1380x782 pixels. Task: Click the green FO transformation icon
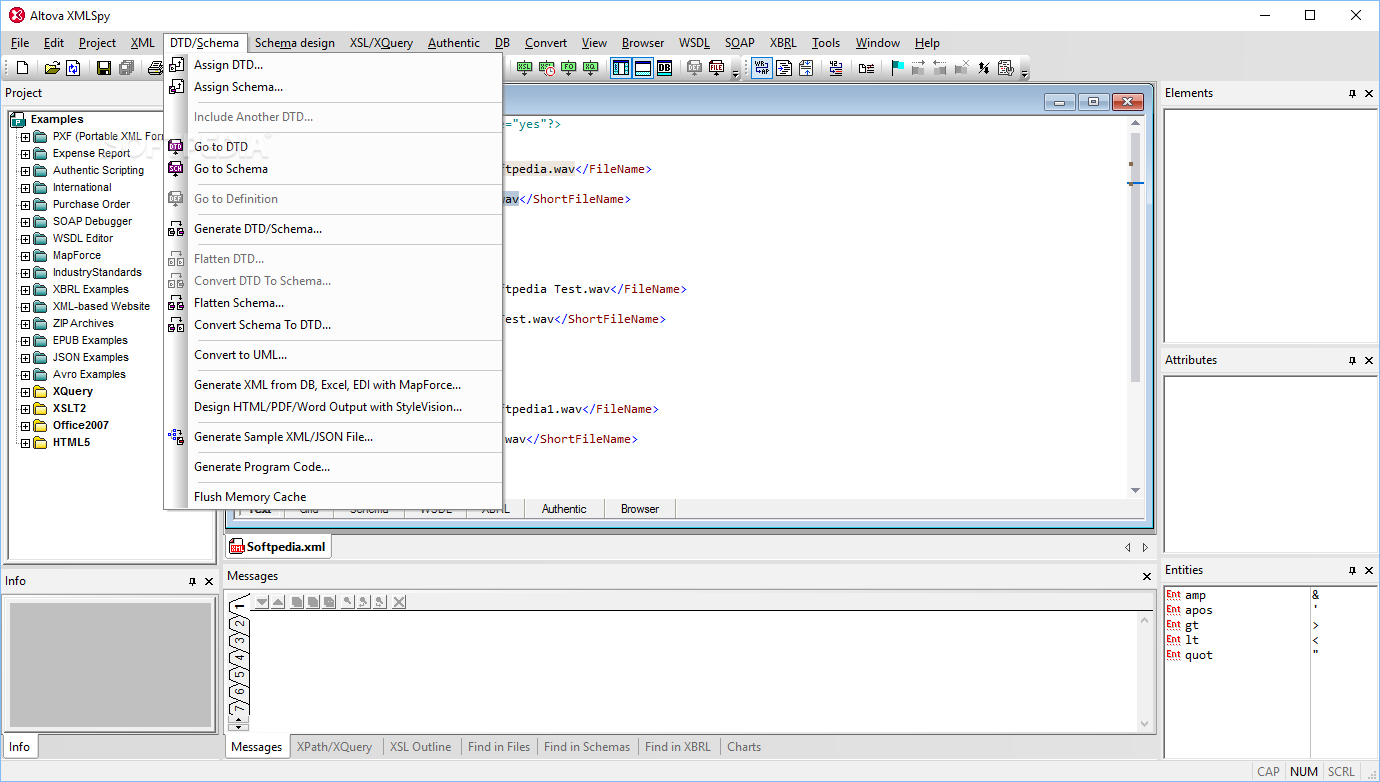point(569,68)
